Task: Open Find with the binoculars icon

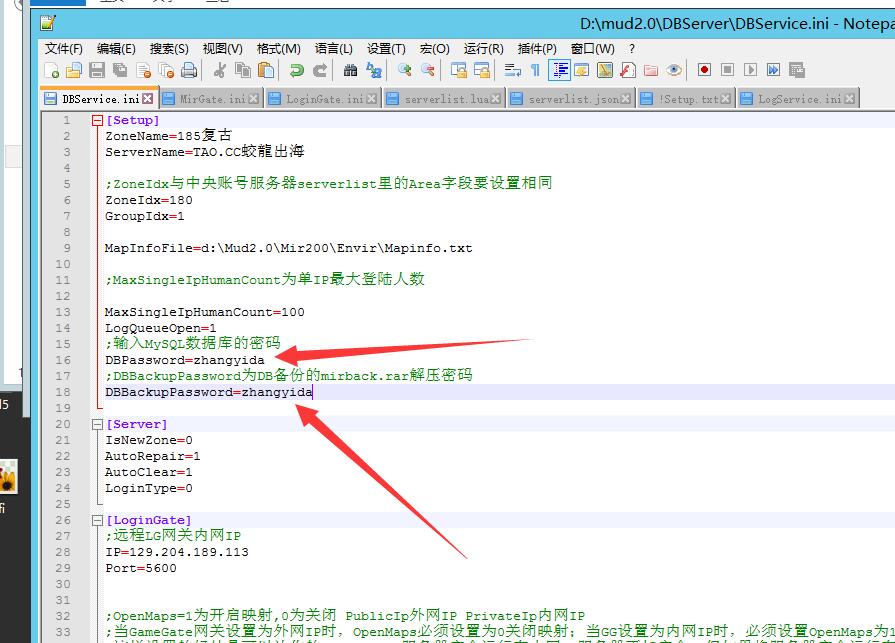Action: click(x=350, y=70)
